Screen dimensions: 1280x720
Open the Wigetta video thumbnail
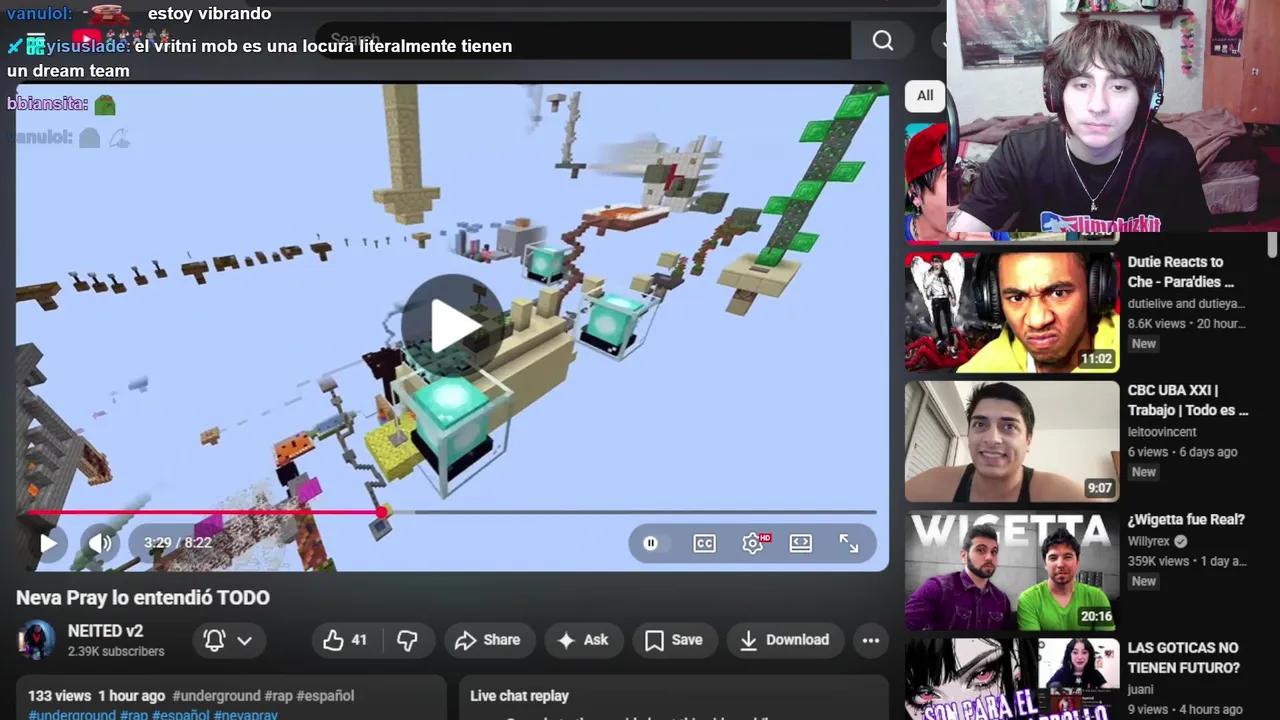pos(1012,570)
